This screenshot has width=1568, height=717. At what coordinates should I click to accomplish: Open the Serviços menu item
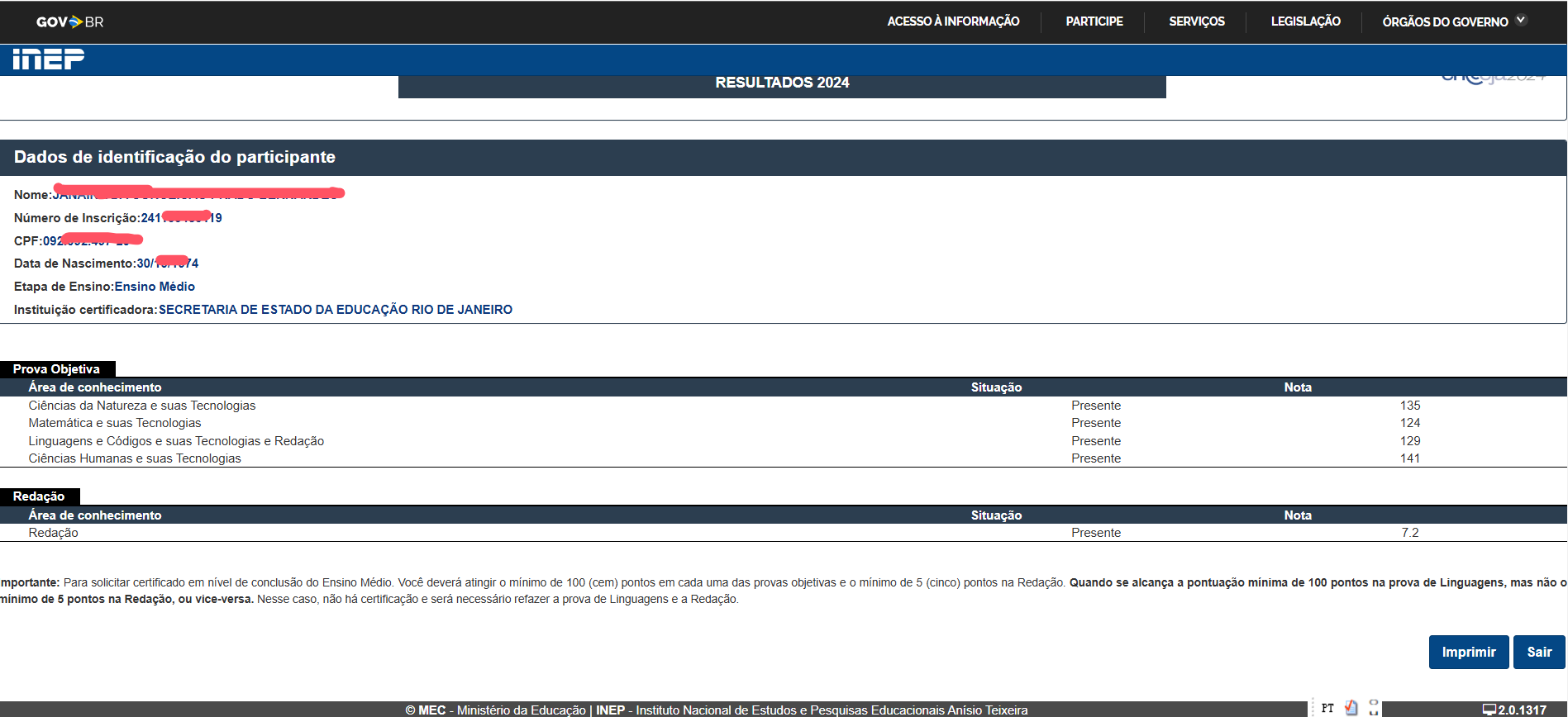click(1197, 21)
